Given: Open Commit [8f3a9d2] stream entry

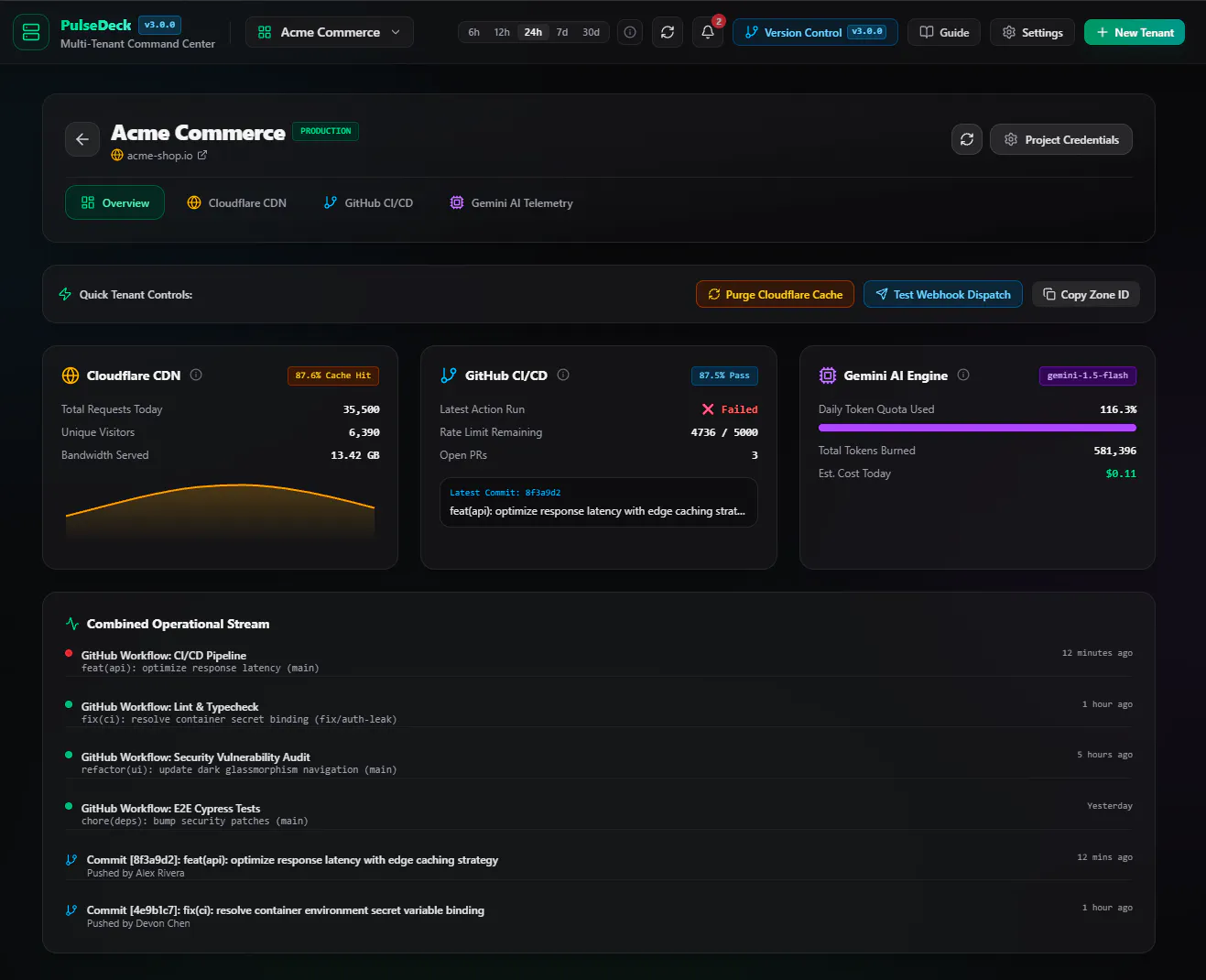Looking at the screenshot, I should tap(599, 866).
